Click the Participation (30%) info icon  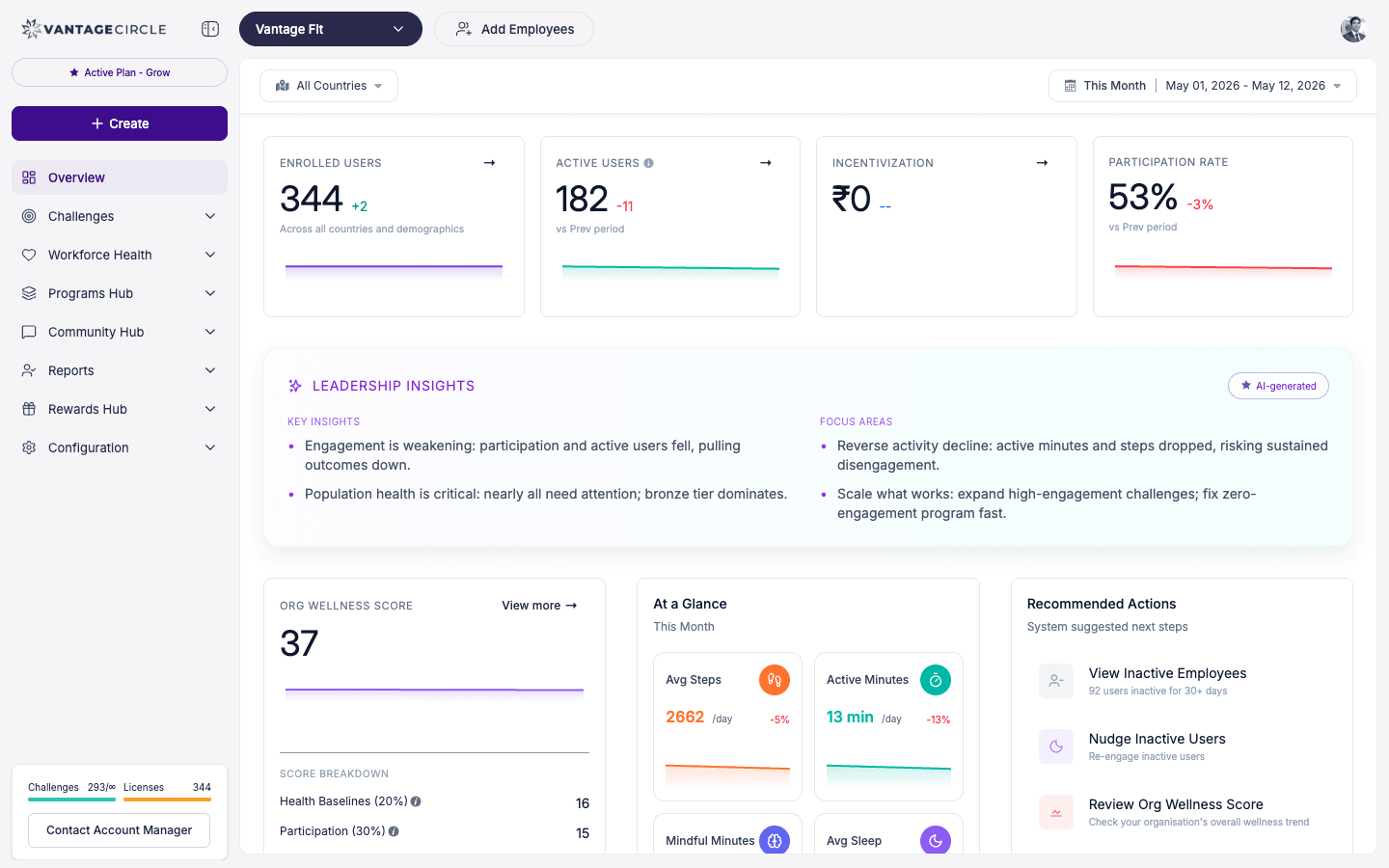point(394,831)
